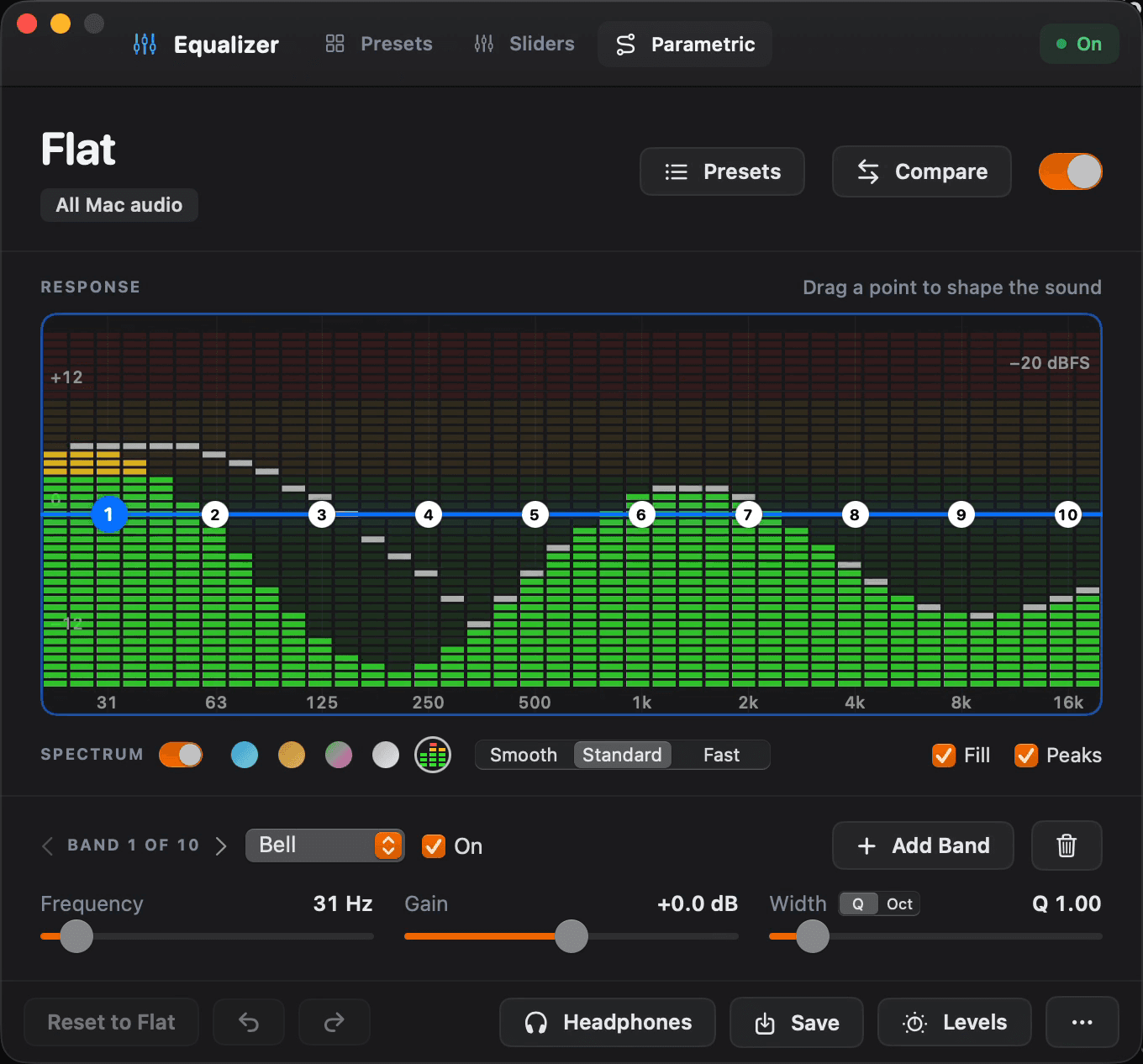Switch to the Presets tab

coord(379,44)
